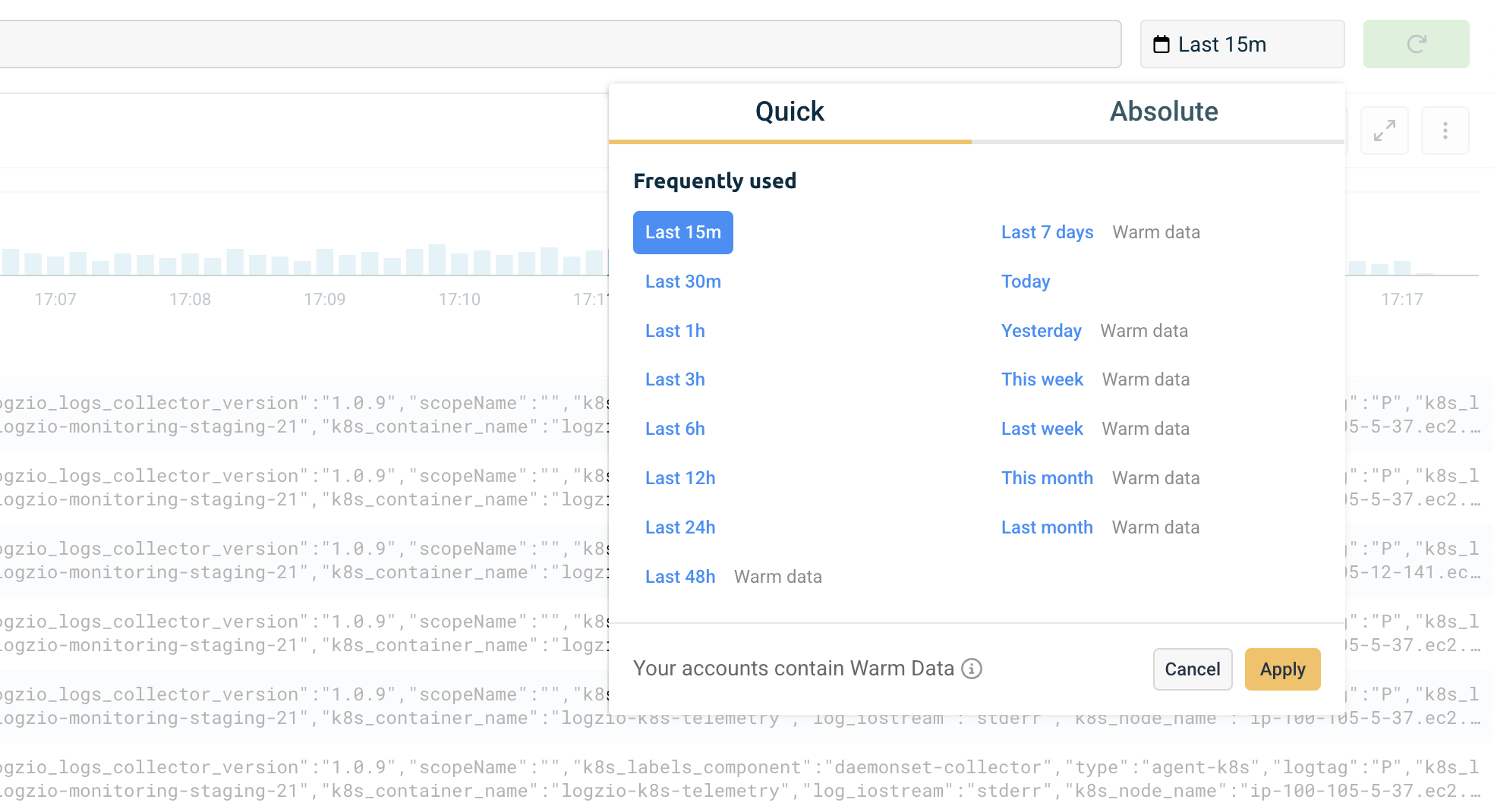Switch to the Quick tab
Image resolution: width=1494 pixels, height=812 pixels.
pyautogui.click(x=790, y=112)
